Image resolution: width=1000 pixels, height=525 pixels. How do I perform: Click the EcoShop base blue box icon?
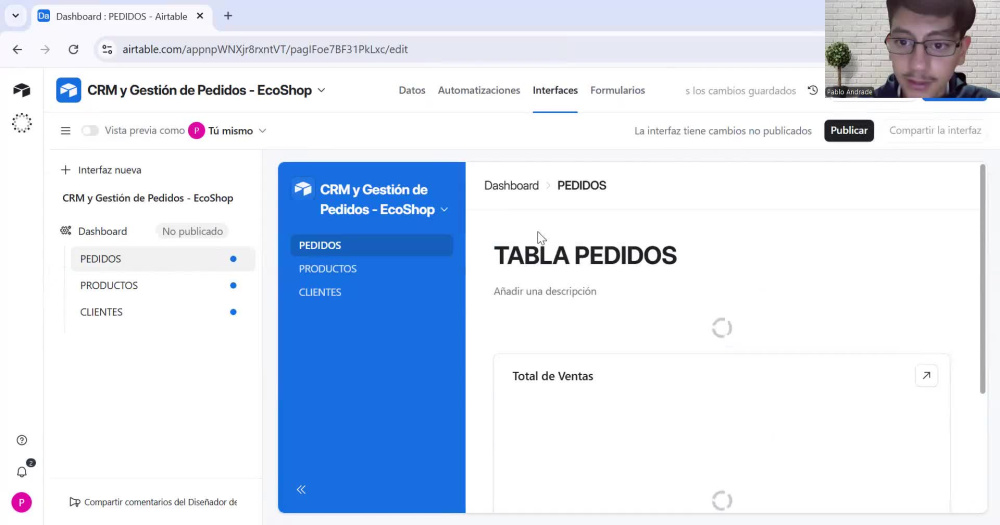point(68,90)
